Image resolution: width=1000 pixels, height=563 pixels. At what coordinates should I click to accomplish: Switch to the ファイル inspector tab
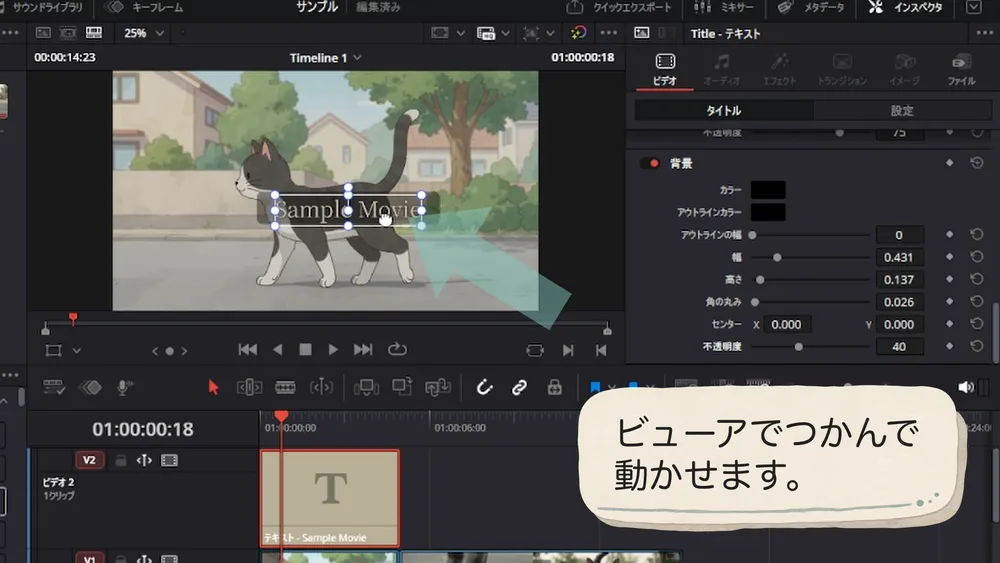click(961, 69)
